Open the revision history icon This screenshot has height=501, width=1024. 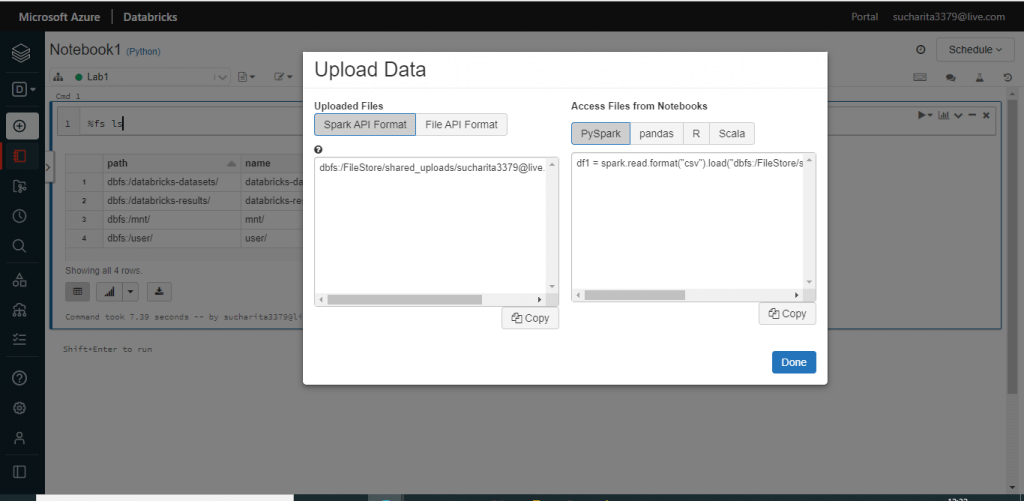[x=1008, y=77]
